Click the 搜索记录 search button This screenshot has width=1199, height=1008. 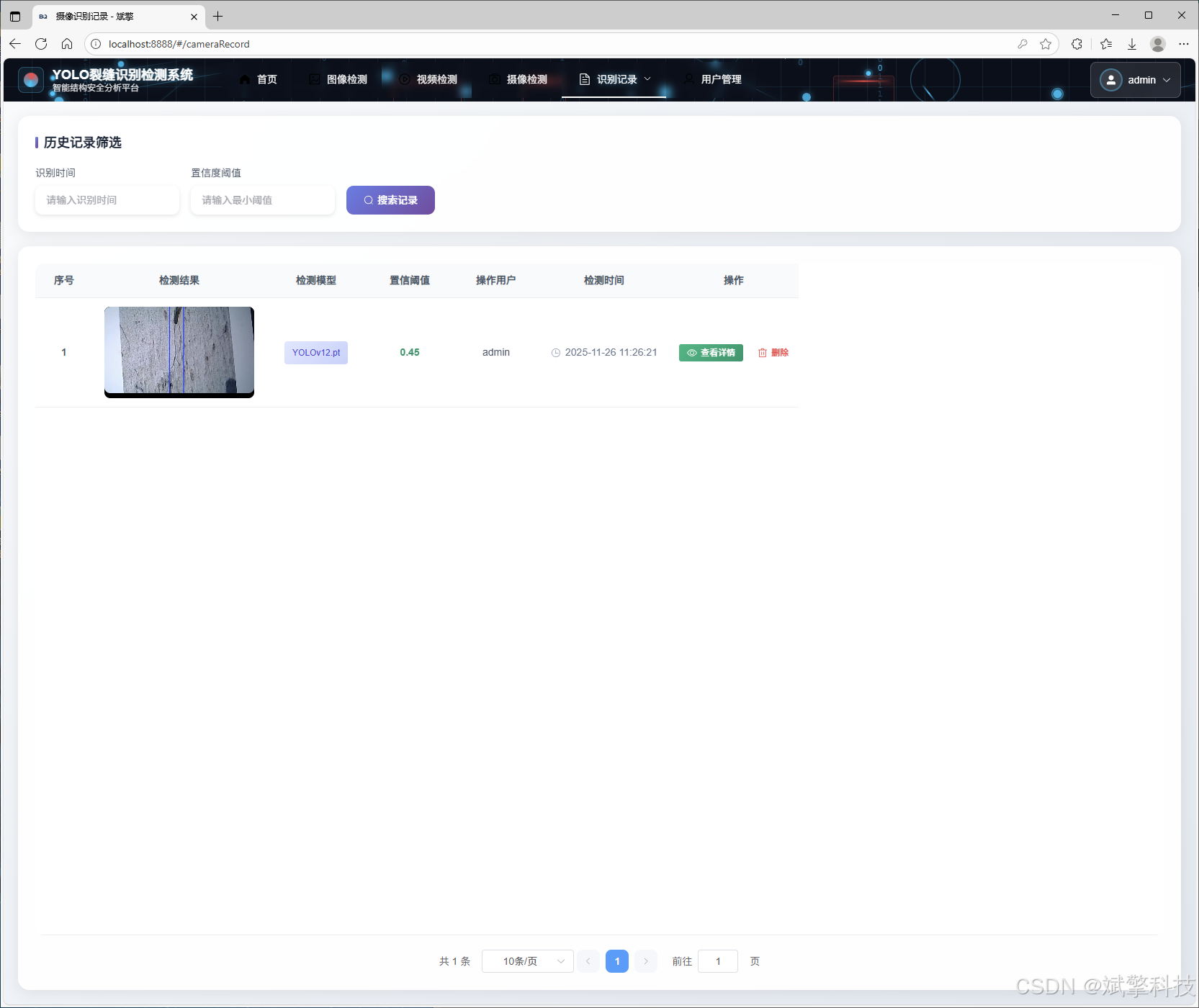point(390,200)
